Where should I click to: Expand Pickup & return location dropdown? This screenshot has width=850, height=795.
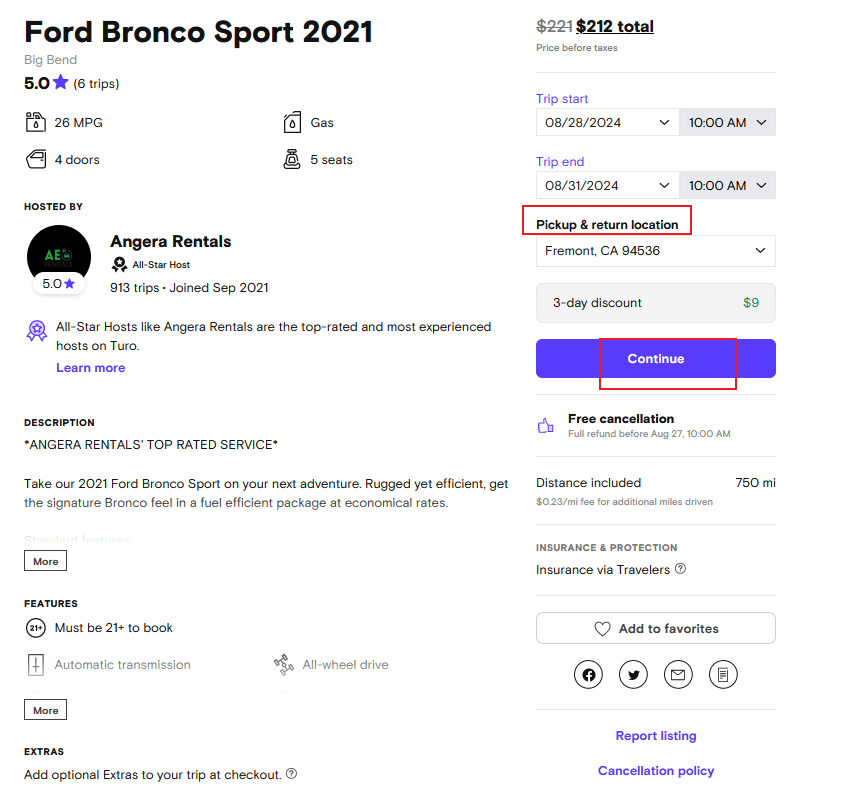click(655, 251)
